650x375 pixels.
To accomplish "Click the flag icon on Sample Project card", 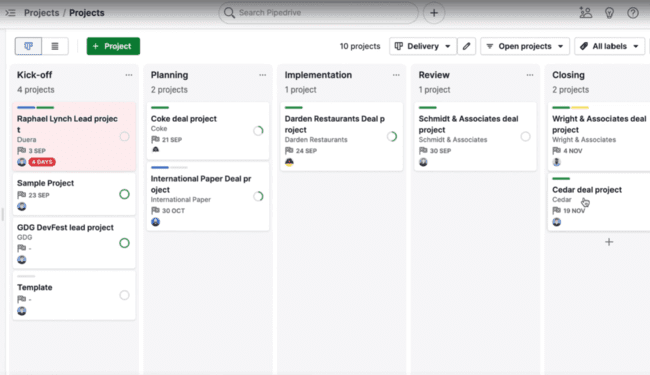I will tap(22, 195).
